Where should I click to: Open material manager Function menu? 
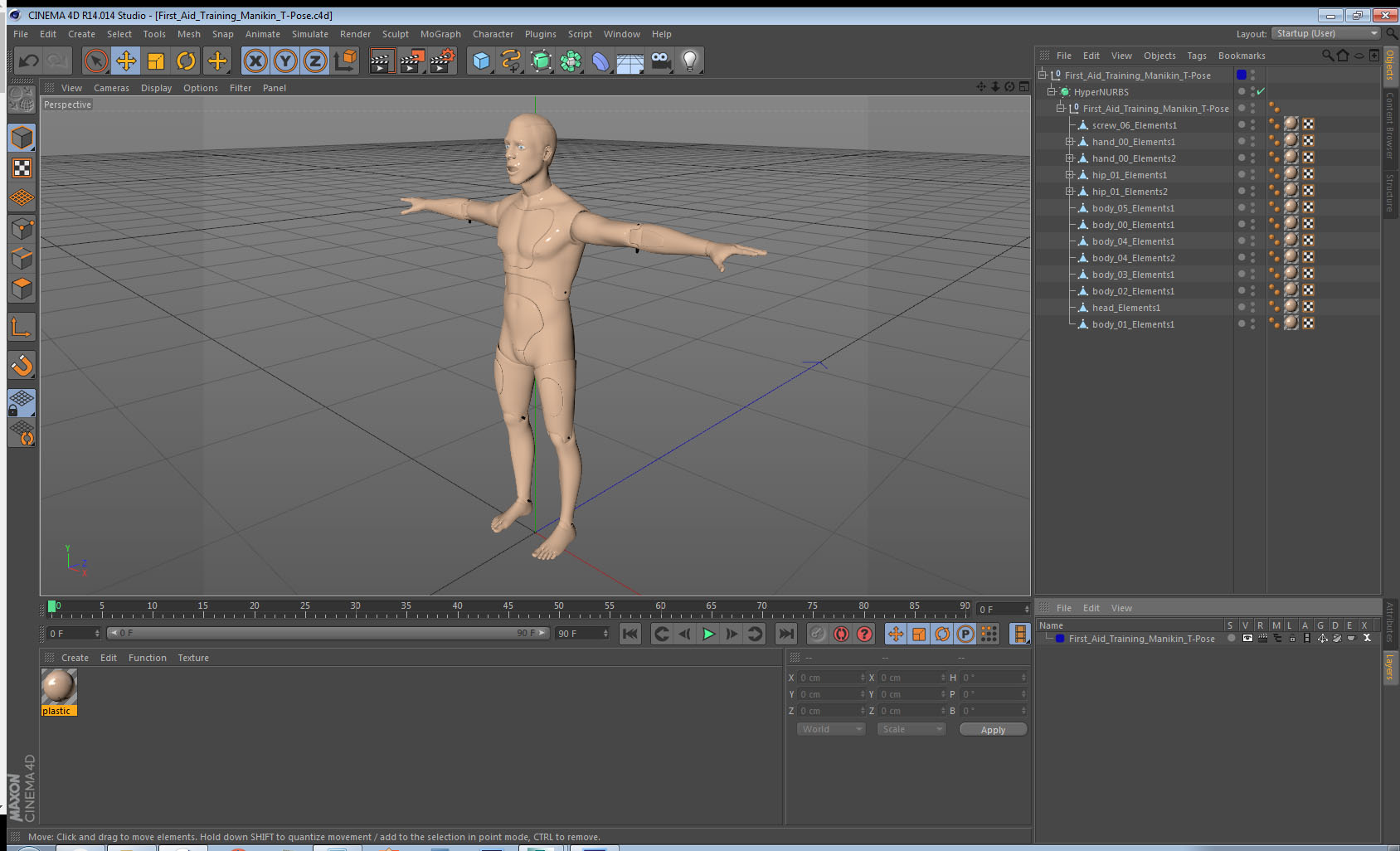click(148, 658)
